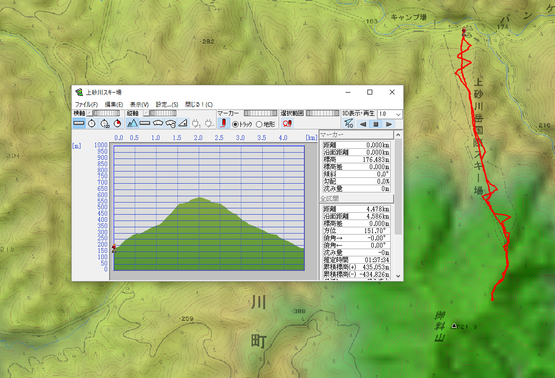Click the application icon in the title bar
555x378 pixels.
coord(79,92)
